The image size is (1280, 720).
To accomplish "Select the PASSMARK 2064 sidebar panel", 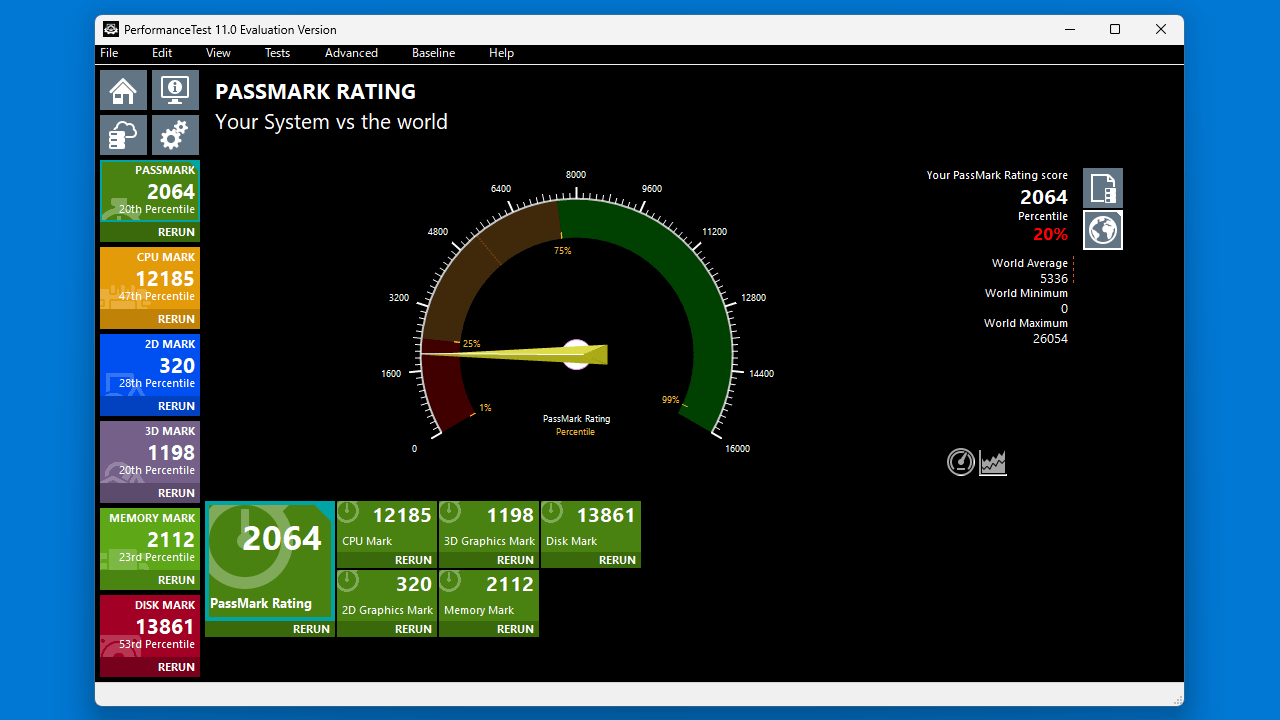I will pos(150,191).
